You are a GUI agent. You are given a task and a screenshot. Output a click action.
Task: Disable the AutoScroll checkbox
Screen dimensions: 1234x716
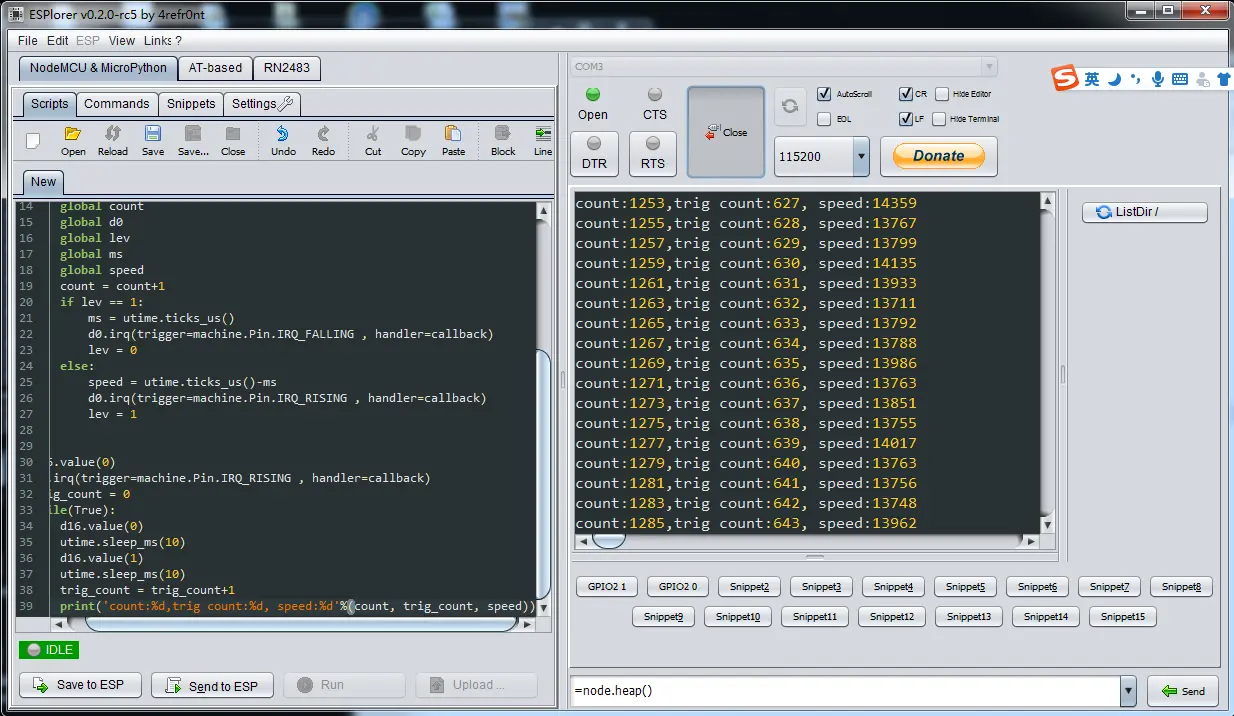click(x=824, y=94)
